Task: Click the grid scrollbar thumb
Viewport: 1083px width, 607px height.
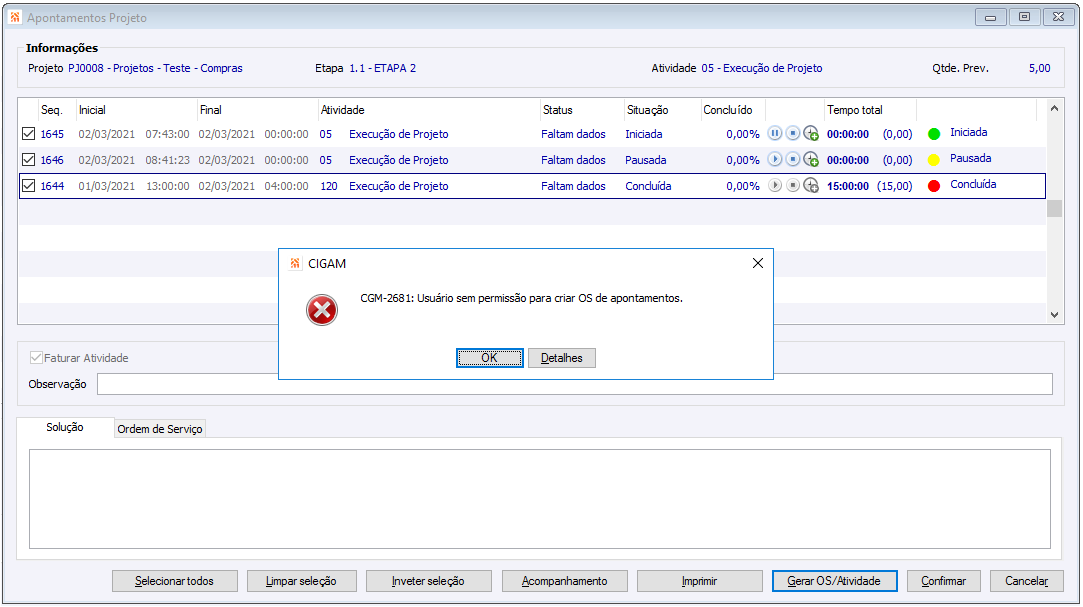Action: point(1054,209)
